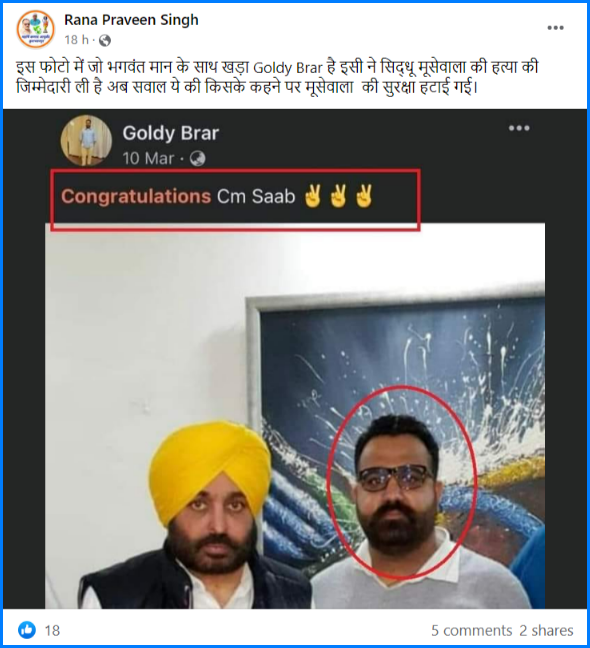Viewport: 590px width, 648px height.
Task: View the 5 comments
Action: (471, 630)
